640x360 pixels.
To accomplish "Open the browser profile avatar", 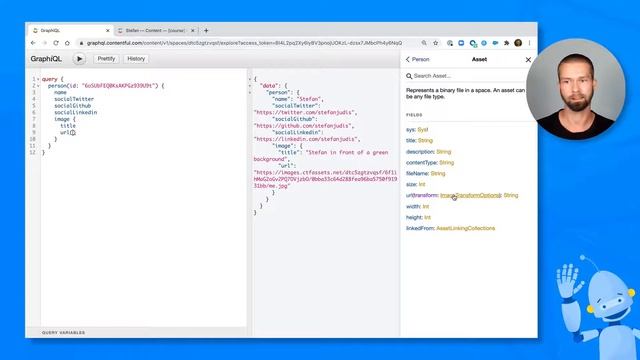I will 518,43.
